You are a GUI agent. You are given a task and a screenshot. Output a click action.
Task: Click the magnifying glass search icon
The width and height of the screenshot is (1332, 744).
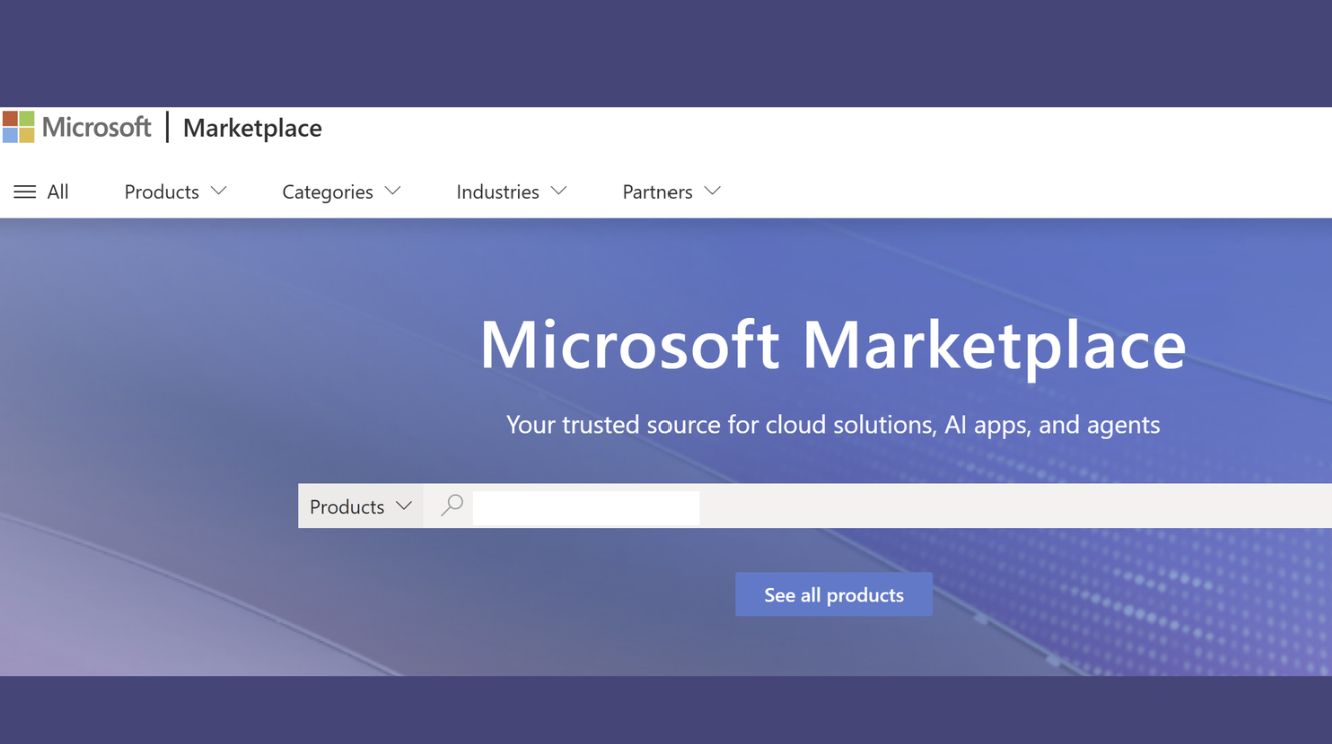pos(452,505)
